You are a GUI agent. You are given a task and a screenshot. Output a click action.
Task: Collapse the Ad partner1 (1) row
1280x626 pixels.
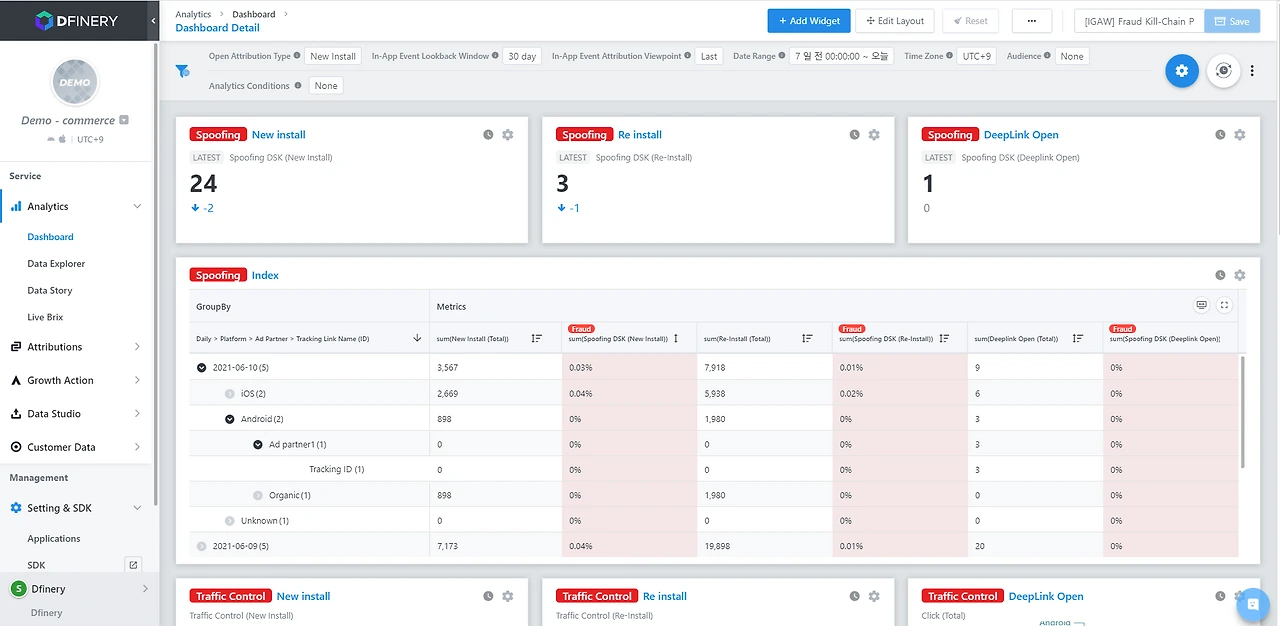coord(258,444)
